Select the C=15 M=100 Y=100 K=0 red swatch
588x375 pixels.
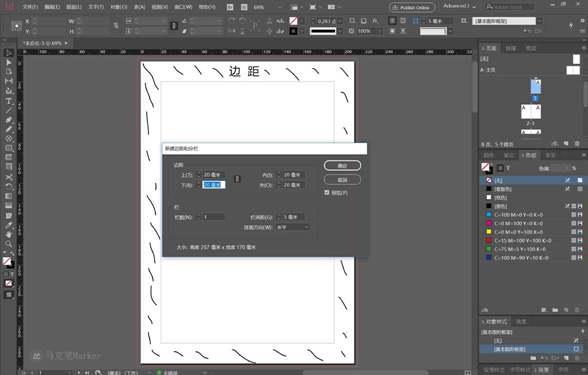click(x=532, y=241)
